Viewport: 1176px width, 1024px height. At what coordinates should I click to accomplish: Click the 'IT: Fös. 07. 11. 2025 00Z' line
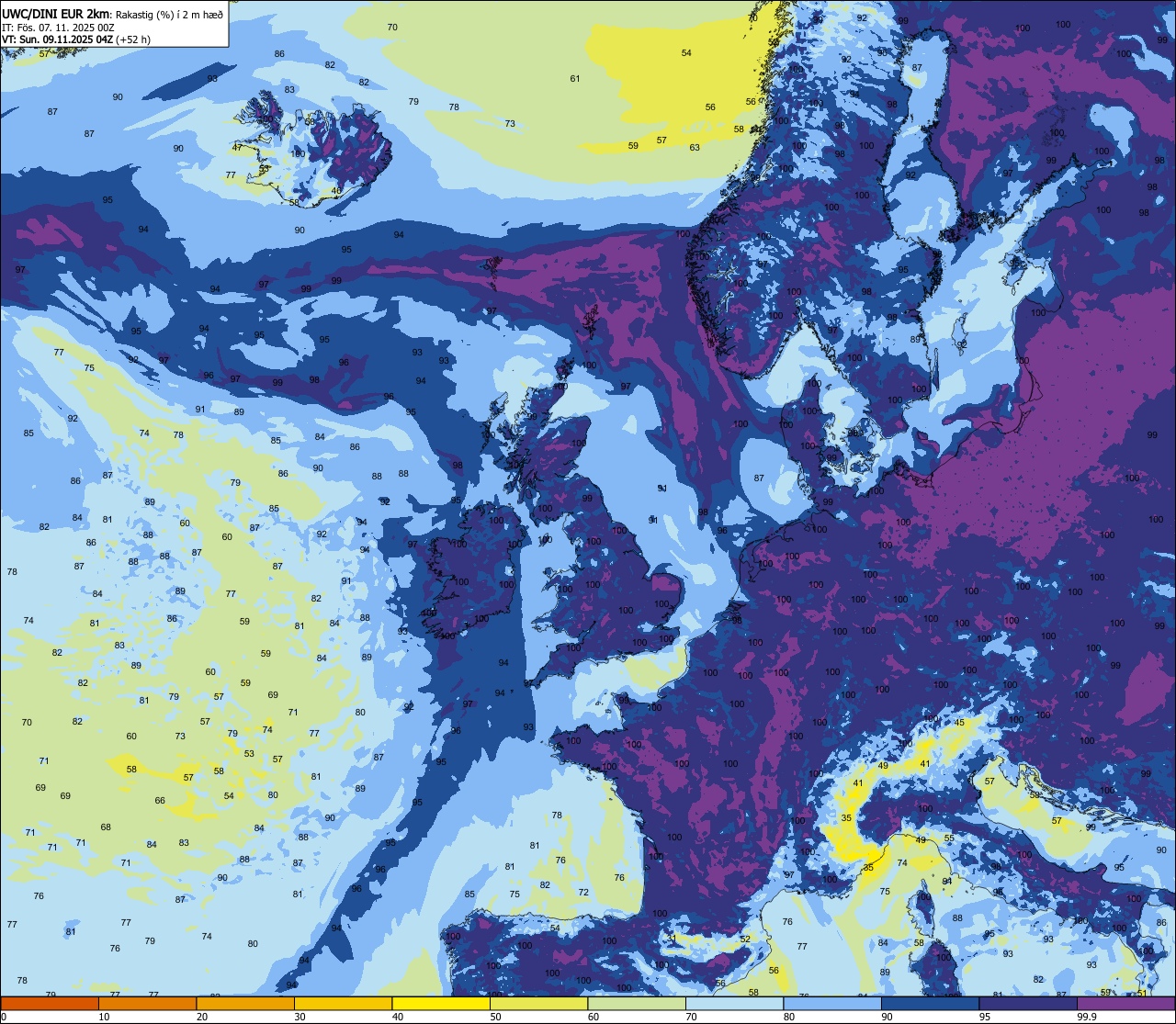pos(58,28)
